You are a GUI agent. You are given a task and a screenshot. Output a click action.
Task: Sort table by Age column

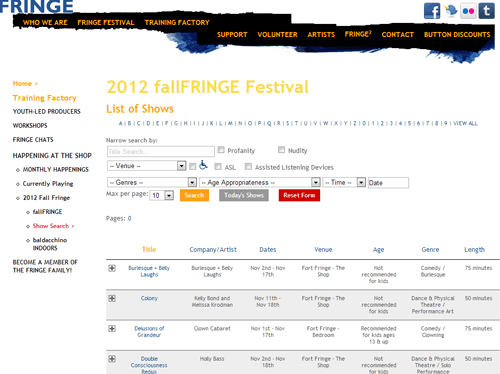[x=378, y=250]
